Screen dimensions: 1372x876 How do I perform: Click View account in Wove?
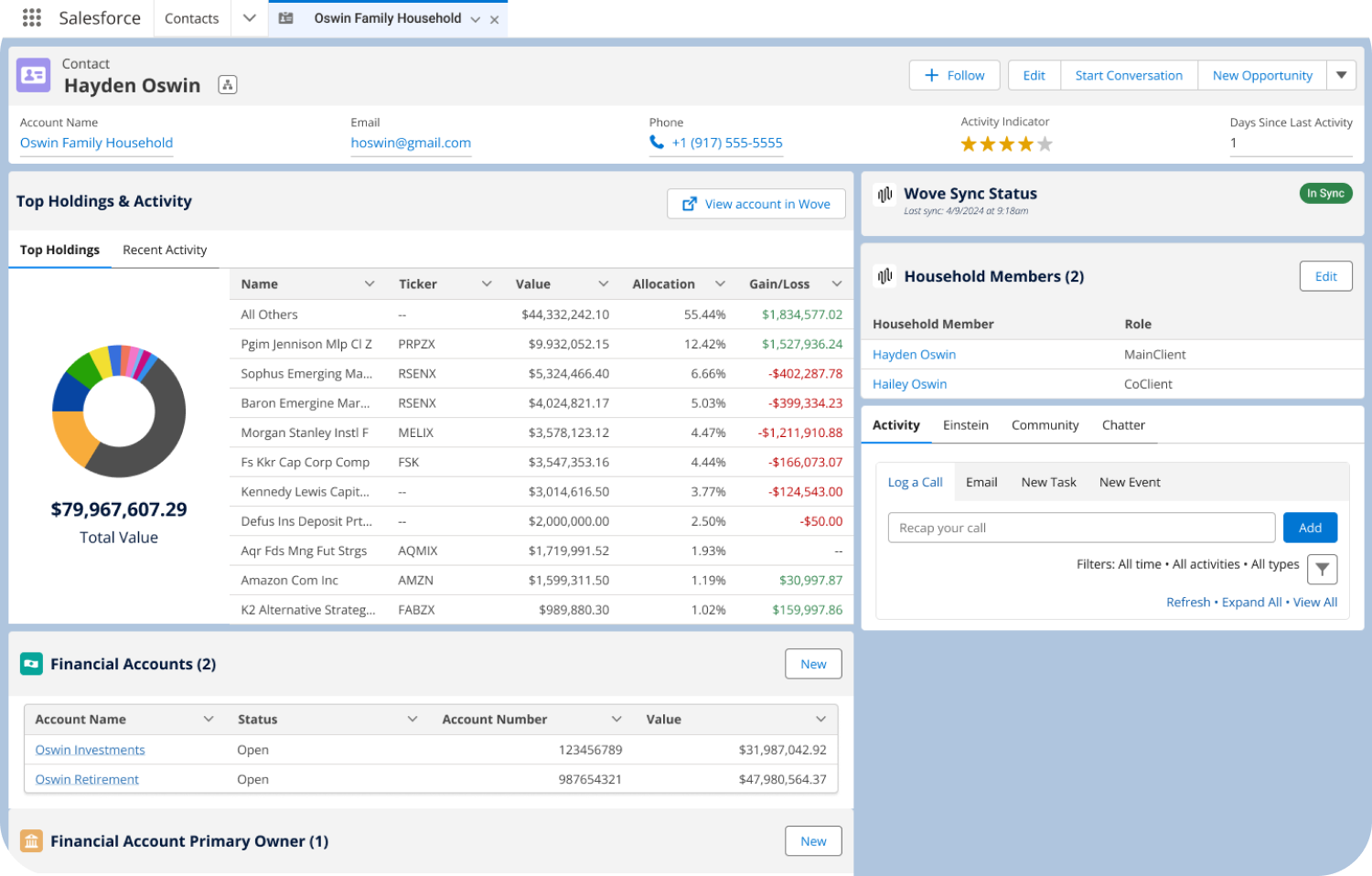click(x=756, y=204)
